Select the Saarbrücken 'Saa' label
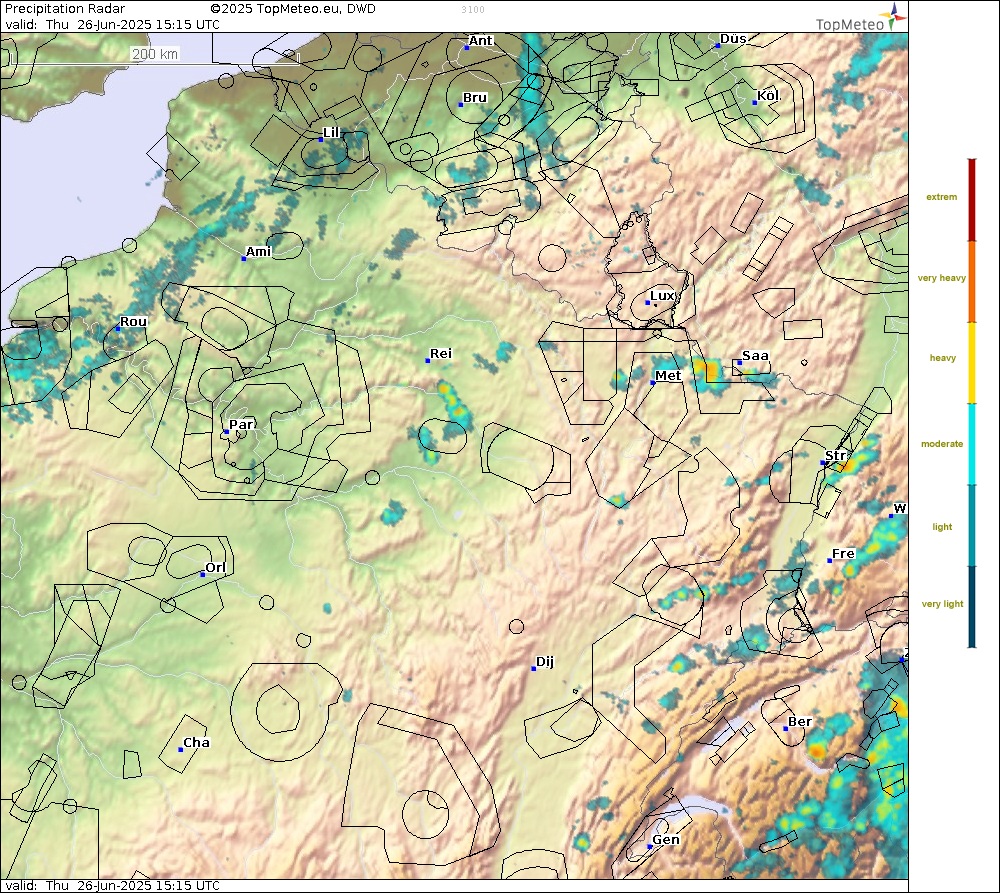This screenshot has width=1000, height=893. point(755,356)
